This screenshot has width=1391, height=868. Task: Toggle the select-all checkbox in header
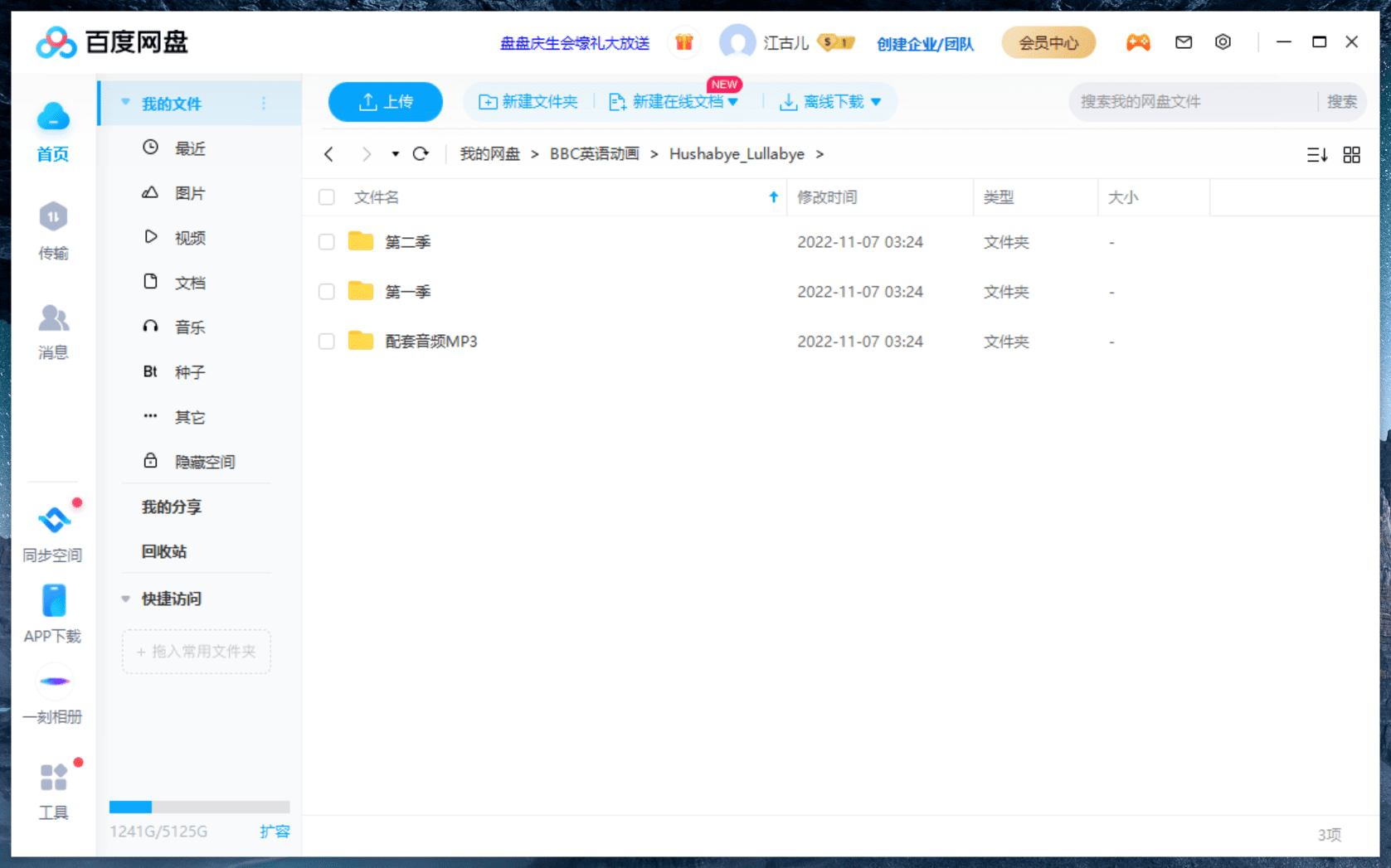click(x=327, y=197)
